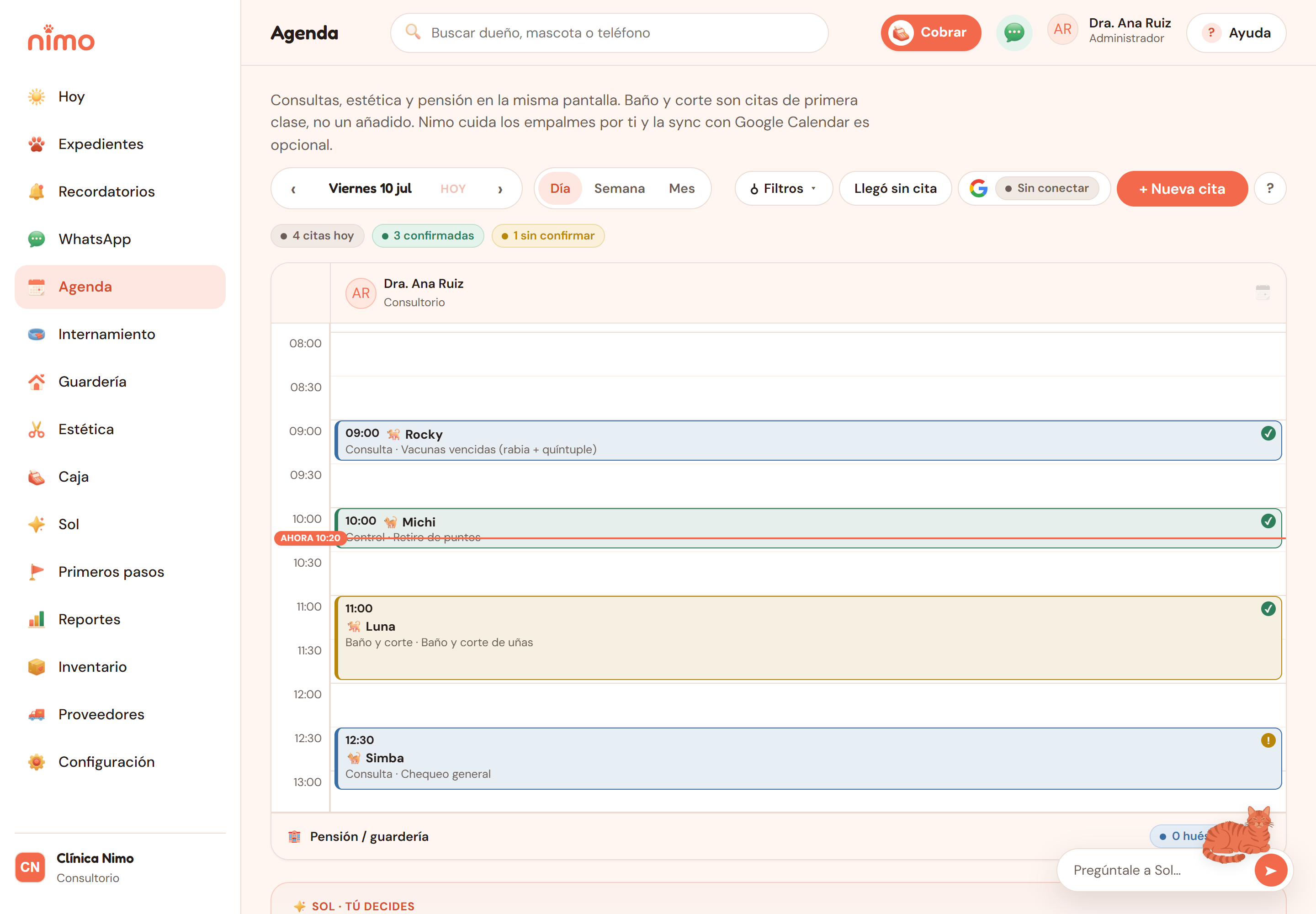Viewport: 1316px width, 914px height.
Task: Open Expedientes paw icon
Action: point(37,144)
